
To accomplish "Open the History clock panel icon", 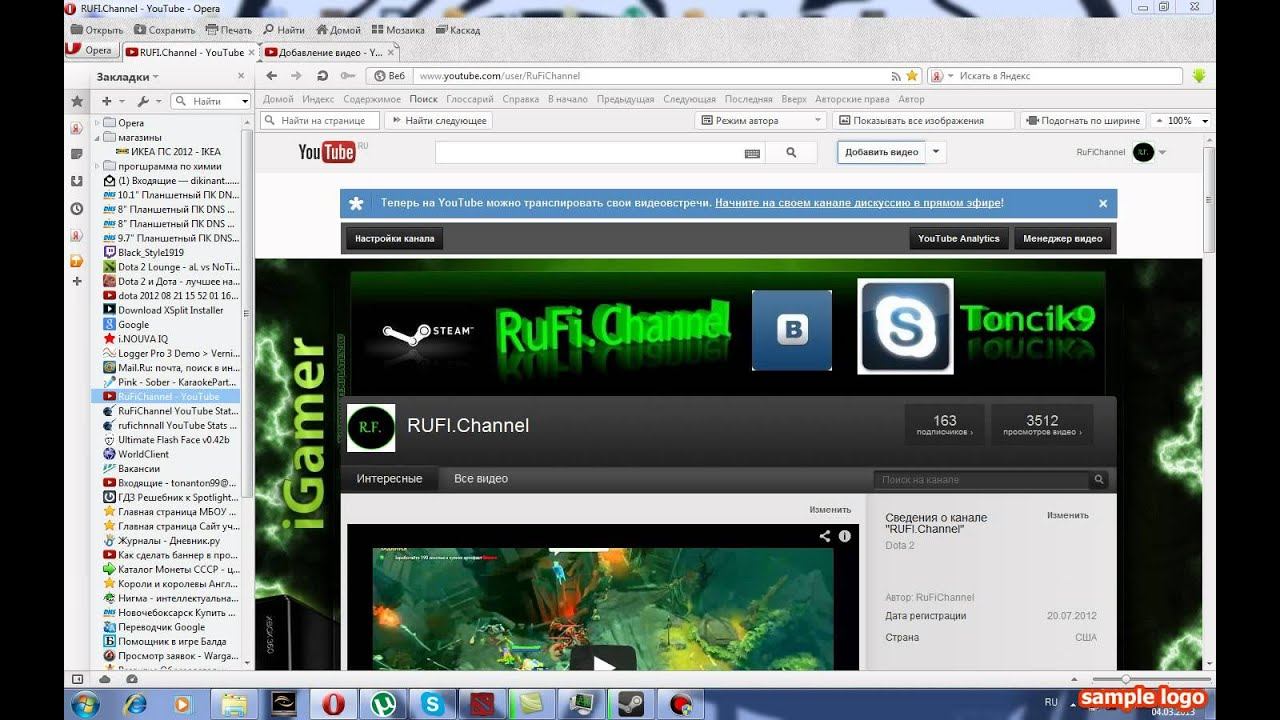I will point(76,209).
